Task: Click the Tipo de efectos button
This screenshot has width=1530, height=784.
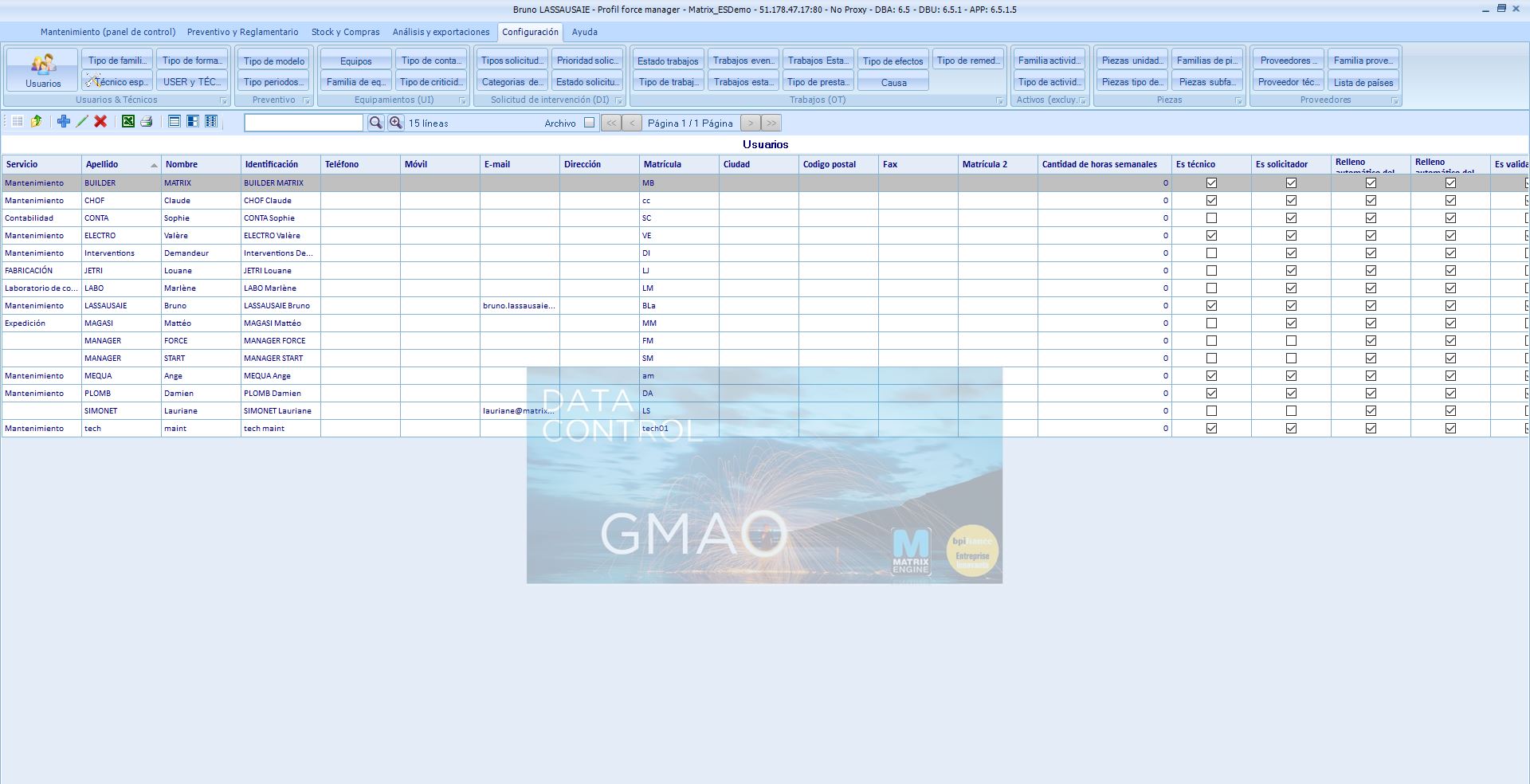Action: tap(892, 61)
